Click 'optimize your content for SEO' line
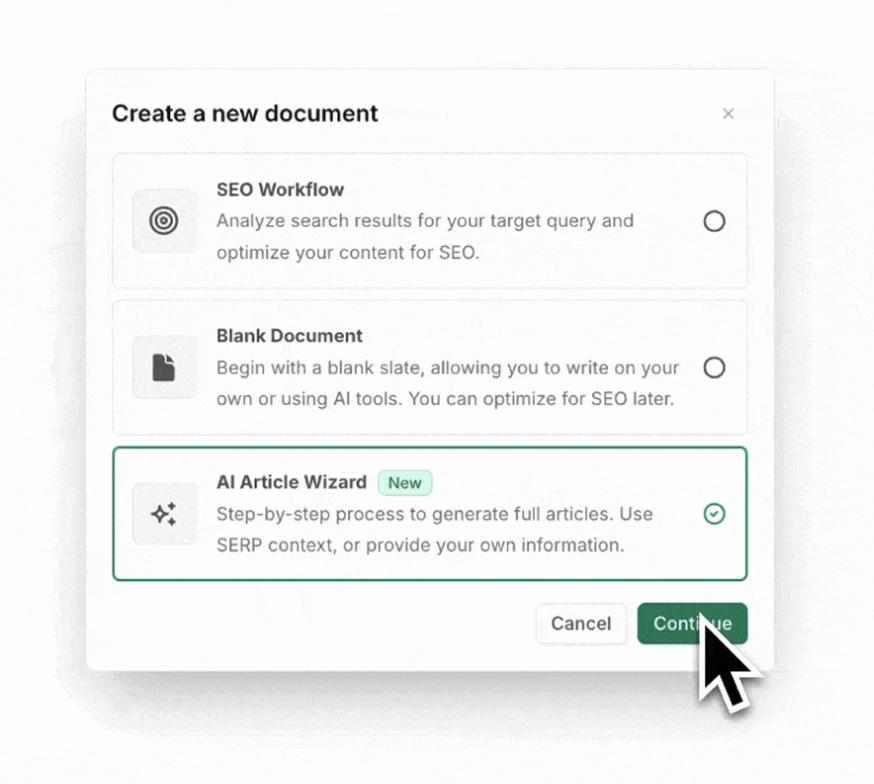Screen dimensions: 874x784 (348, 252)
